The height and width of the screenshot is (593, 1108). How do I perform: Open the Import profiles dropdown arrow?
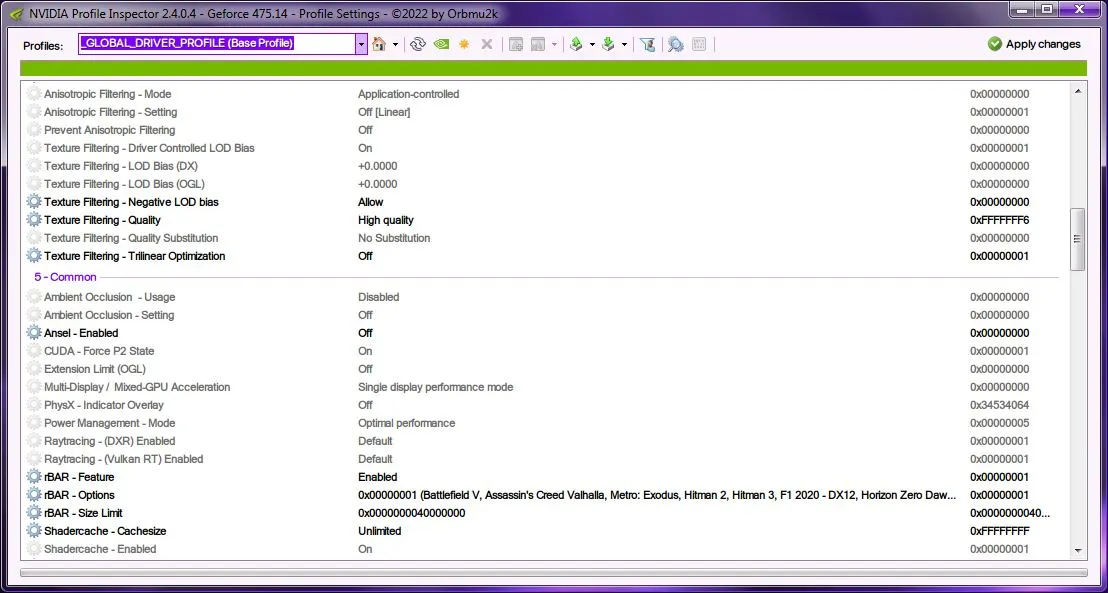624,45
